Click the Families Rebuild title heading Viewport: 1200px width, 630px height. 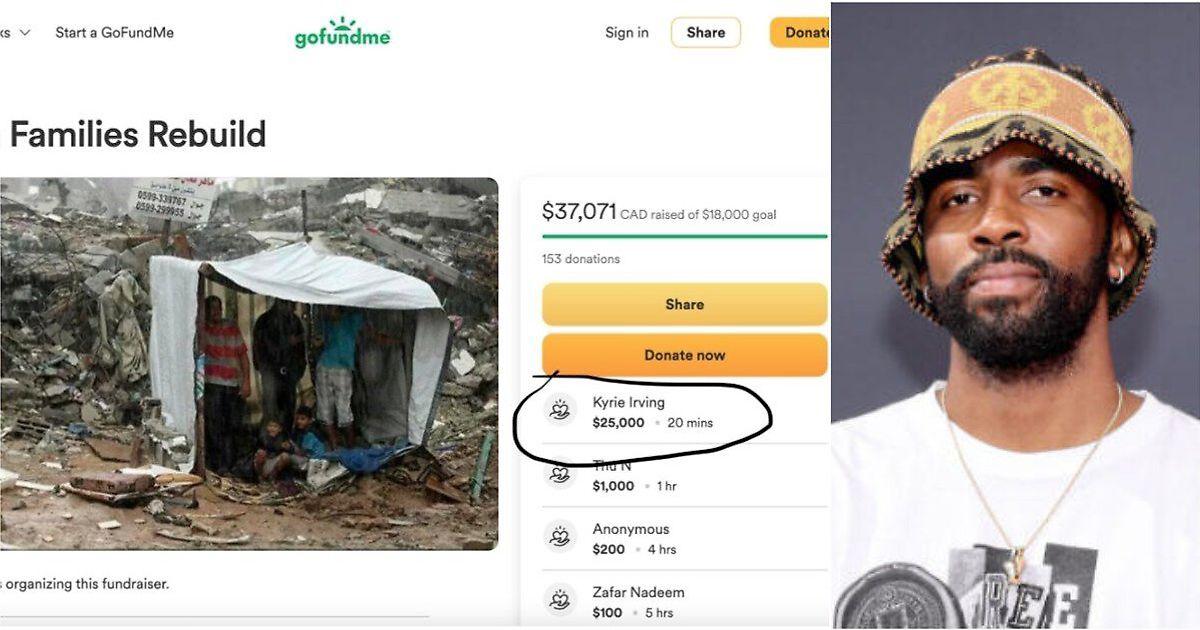pyautogui.click(x=138, y=134)
